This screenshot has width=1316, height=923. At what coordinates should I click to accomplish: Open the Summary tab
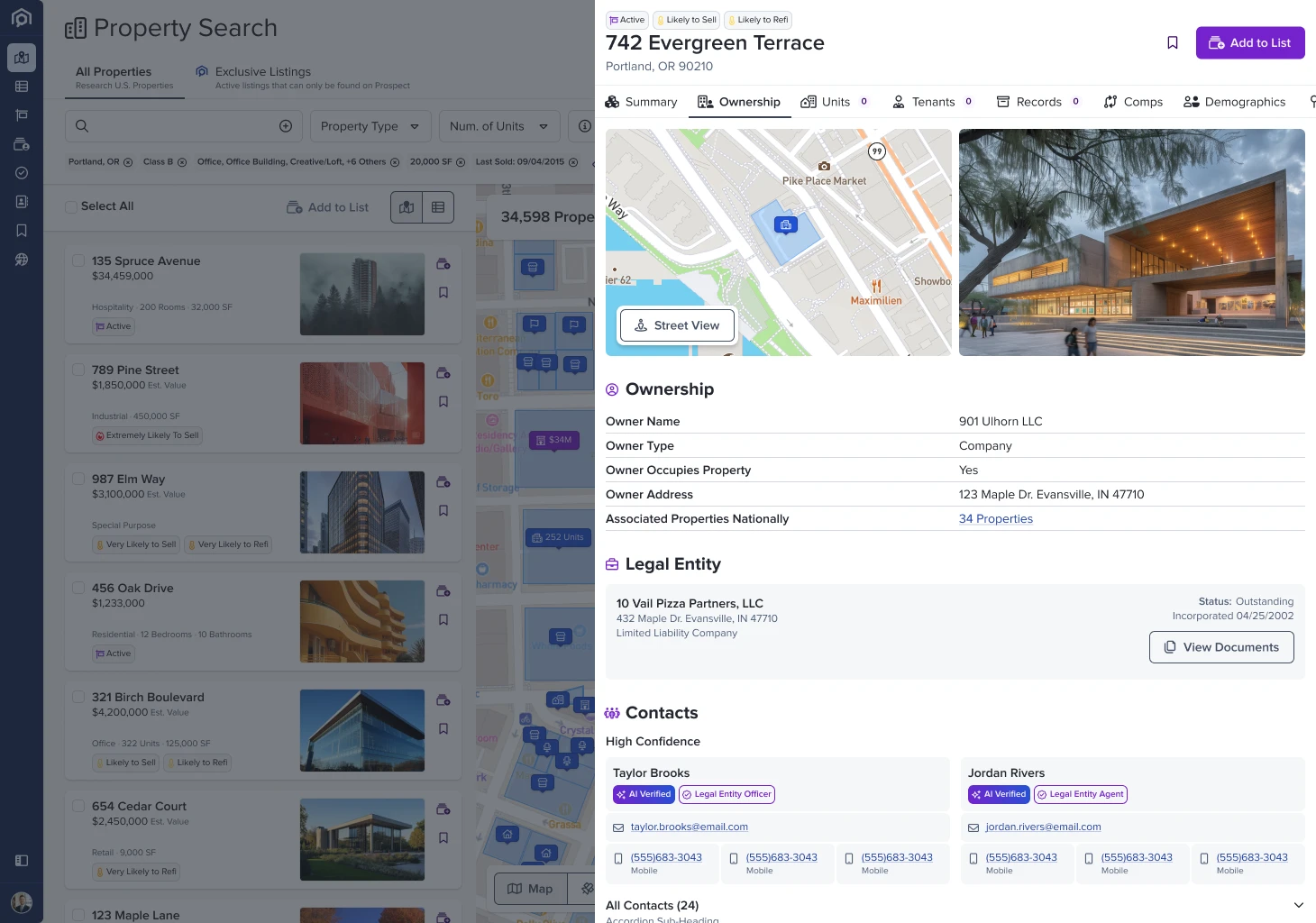click(641, 102)
